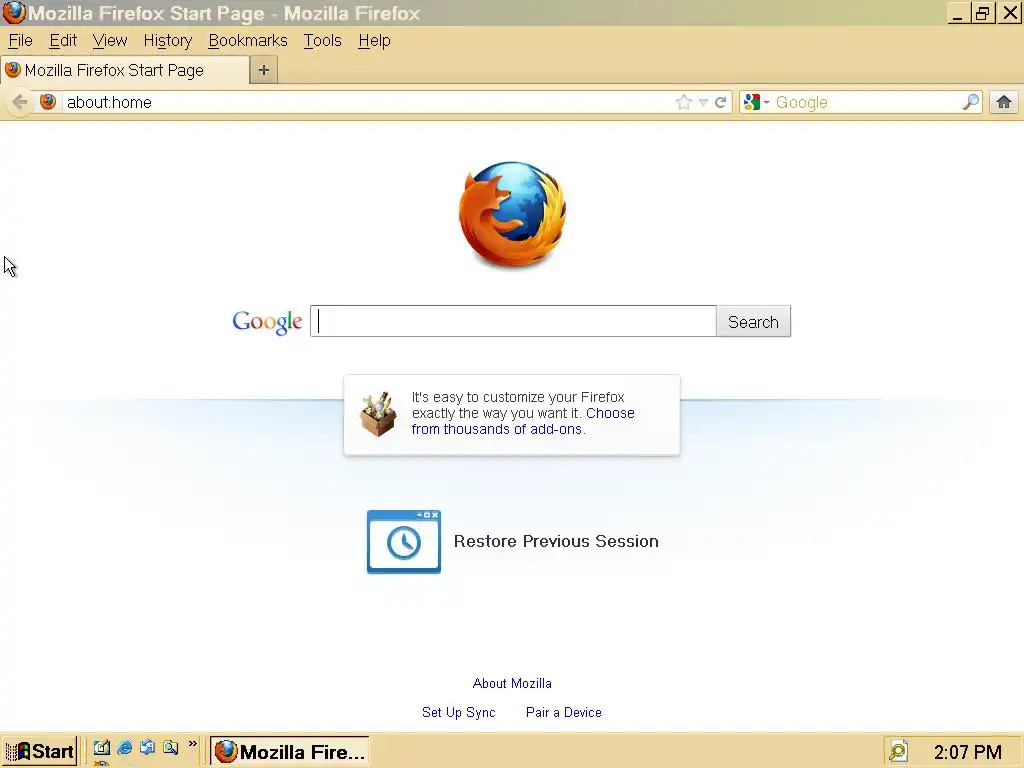The height and width of the screenshot is (768, 1024).
Task: Open the Bookmarks menu
Action: pos(248,40)
